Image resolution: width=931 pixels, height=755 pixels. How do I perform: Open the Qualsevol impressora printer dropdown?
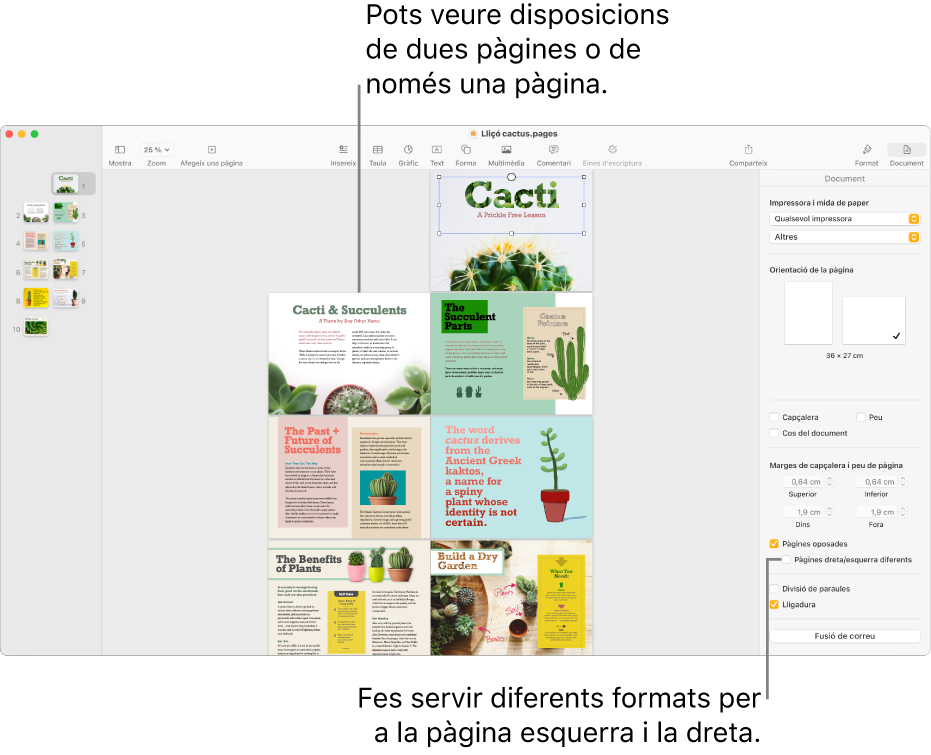[844, 219]
